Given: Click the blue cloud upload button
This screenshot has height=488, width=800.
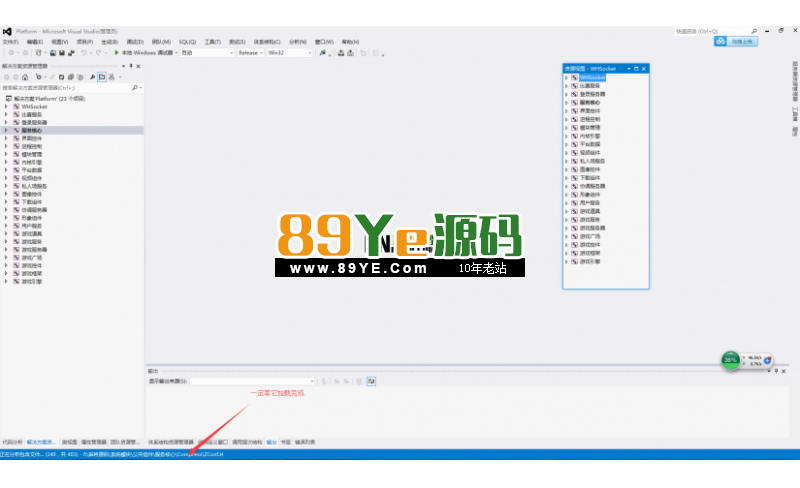Looking at the screenshot, I should [x=736, y=41].
